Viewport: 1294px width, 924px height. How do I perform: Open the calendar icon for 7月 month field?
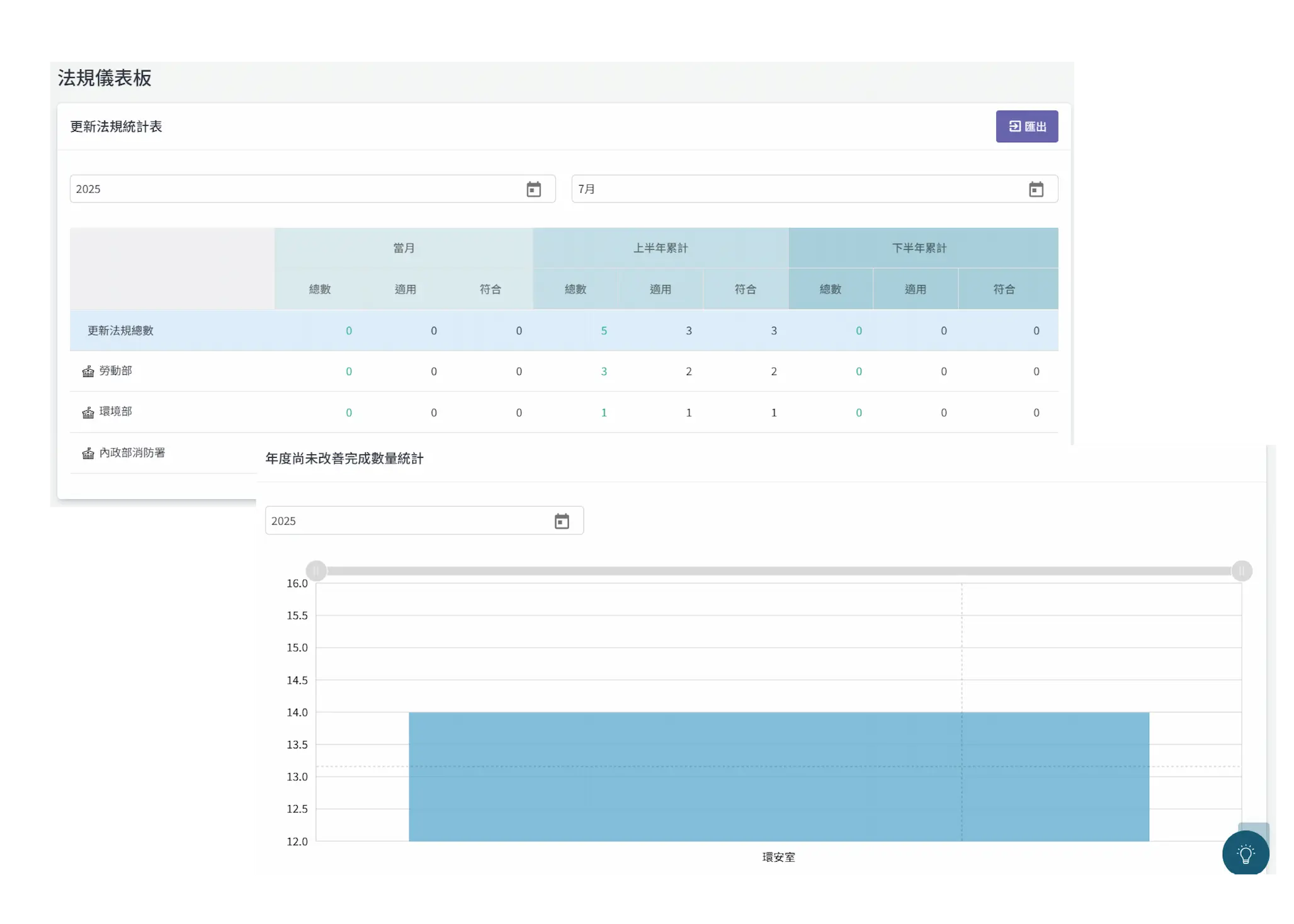[x=1036, y=189]
